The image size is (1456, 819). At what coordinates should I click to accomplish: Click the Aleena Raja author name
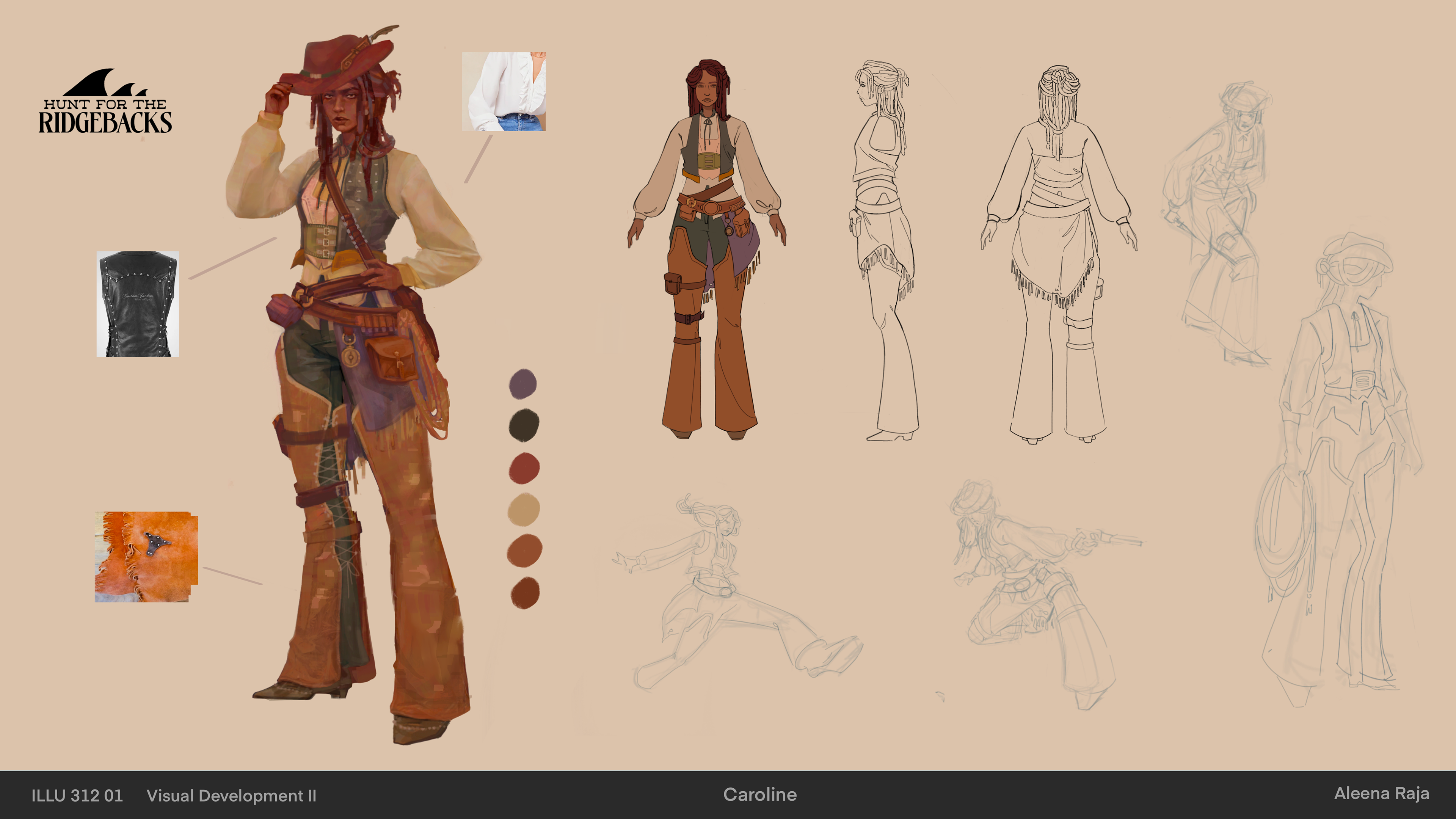click(x=1381, y=794)
